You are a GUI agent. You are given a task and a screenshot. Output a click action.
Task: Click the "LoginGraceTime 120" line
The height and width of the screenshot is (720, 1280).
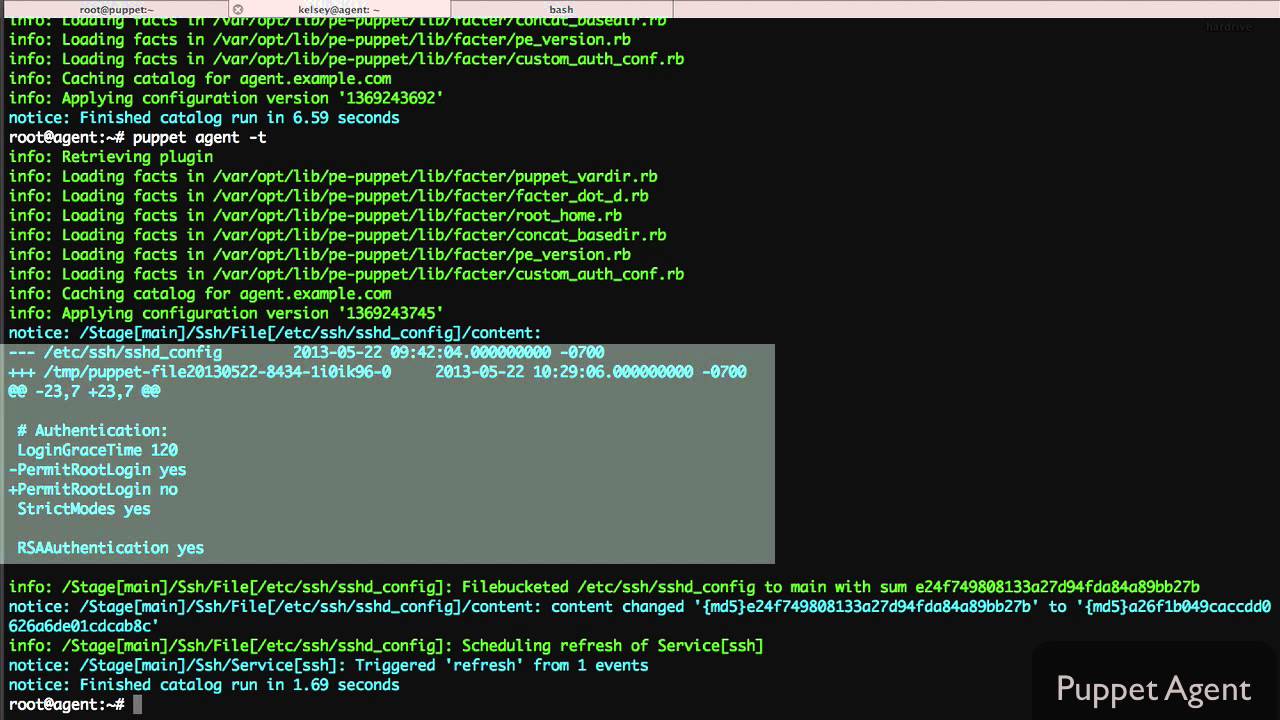point(97,450)
